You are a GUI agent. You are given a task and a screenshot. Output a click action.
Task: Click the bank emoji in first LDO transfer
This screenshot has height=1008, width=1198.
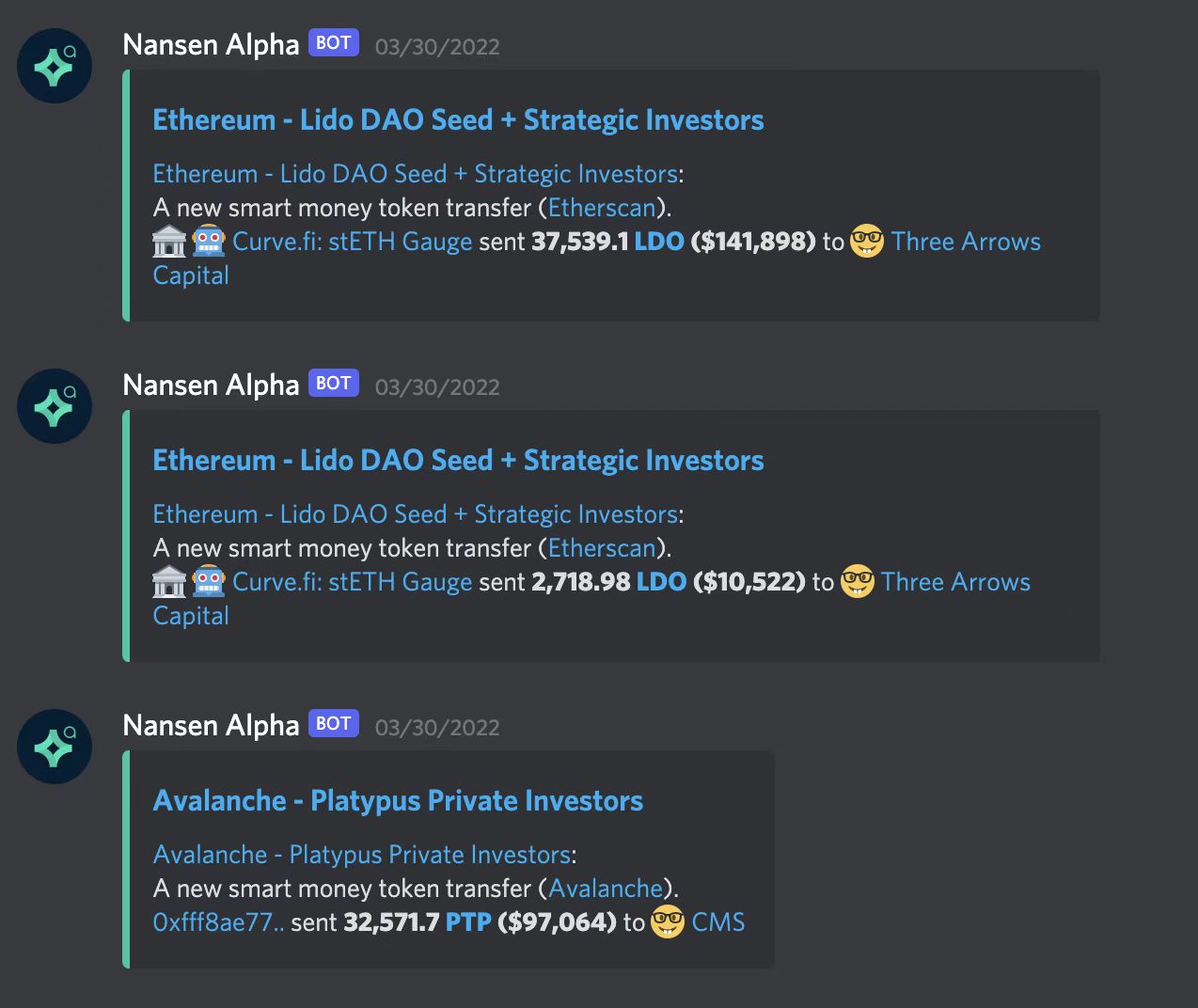(169, 242)
